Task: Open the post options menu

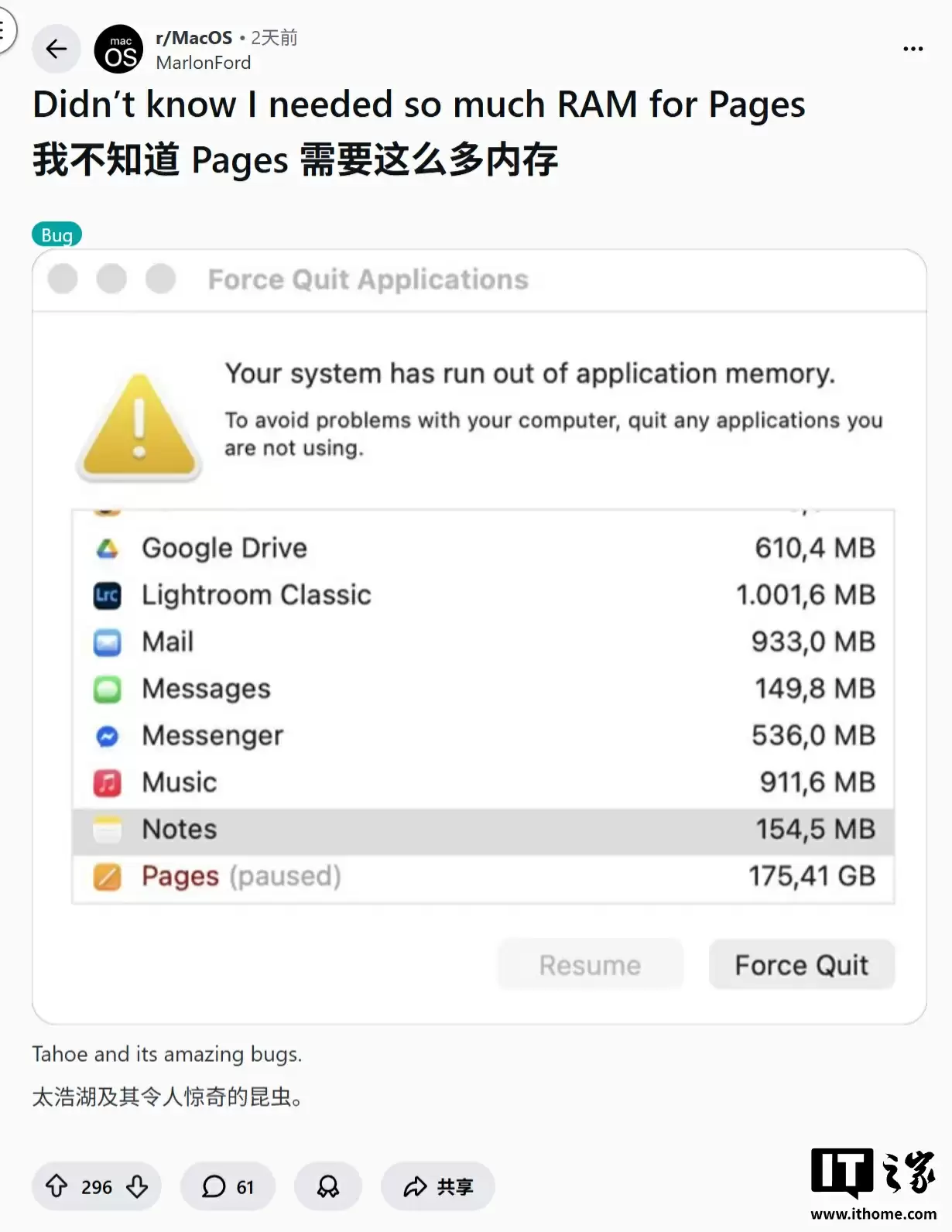Action: coord(913,49)
